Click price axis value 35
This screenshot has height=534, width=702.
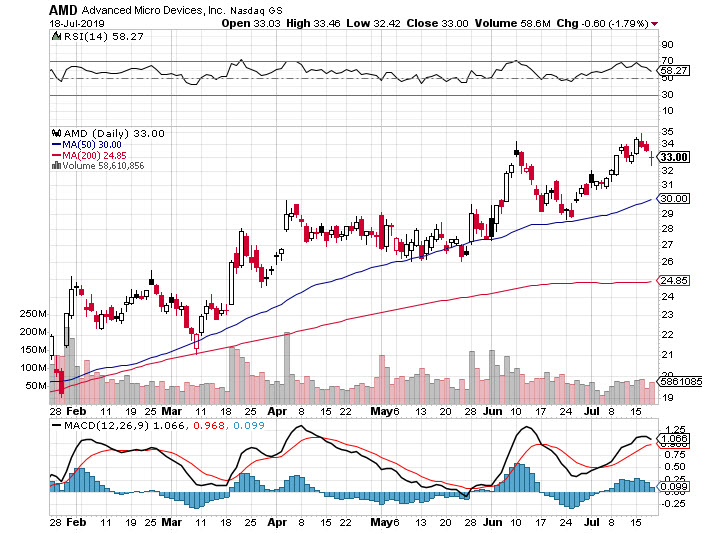(x=667, y=132)
